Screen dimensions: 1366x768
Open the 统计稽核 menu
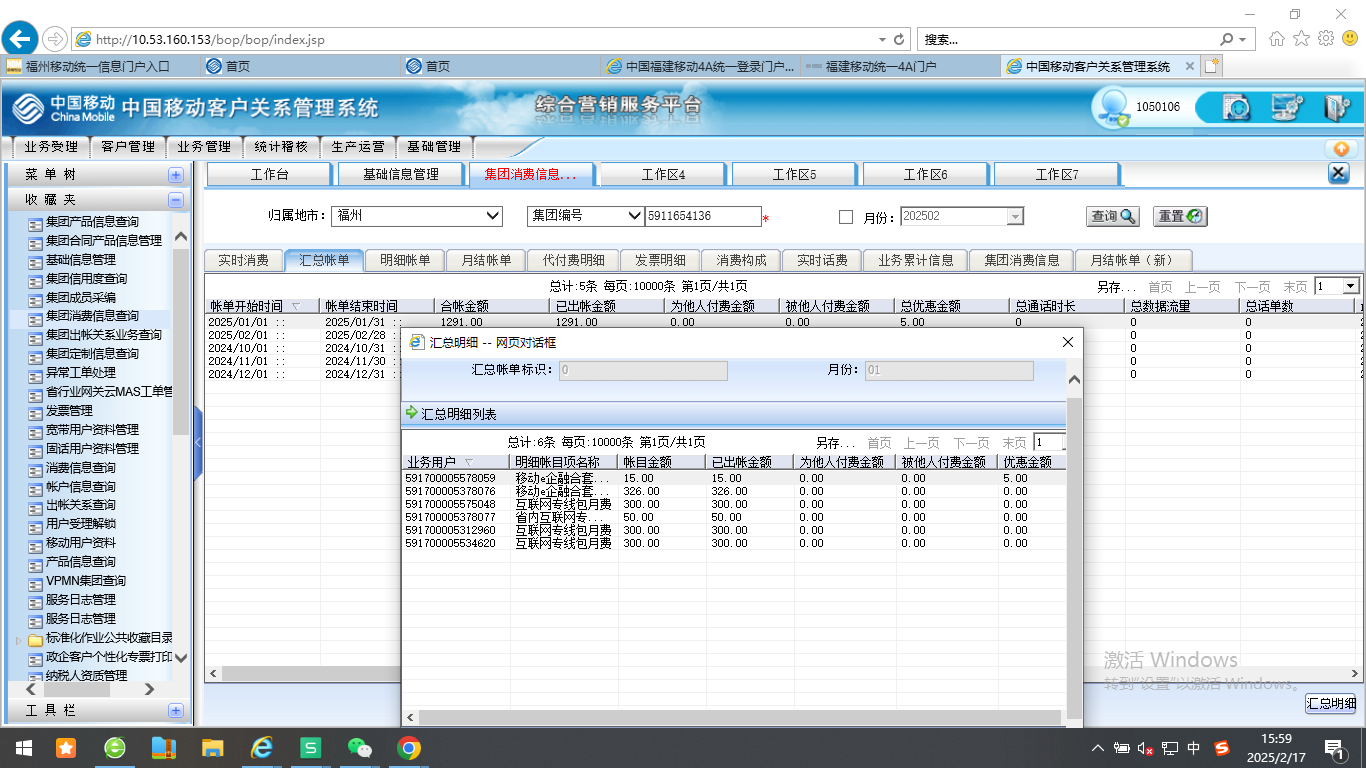coord(281,147)
